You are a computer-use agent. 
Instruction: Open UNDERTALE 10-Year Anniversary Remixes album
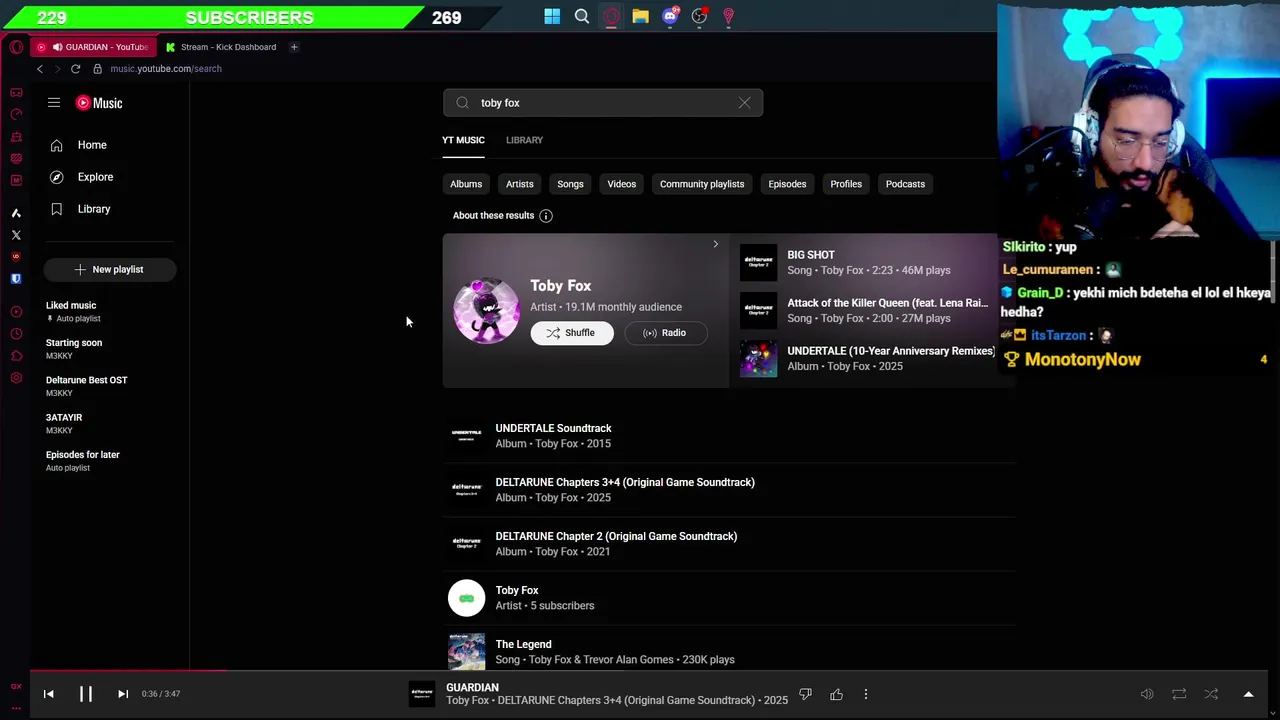point(868,358)
